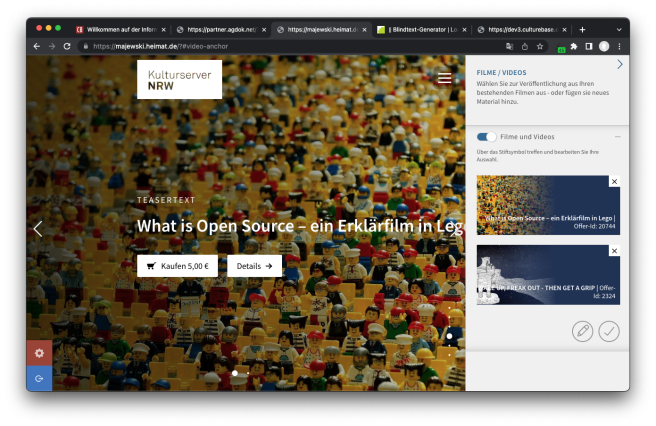
Task: Remove the Lego Erklärfilm video thumbnail
Action: pos(614,181)
